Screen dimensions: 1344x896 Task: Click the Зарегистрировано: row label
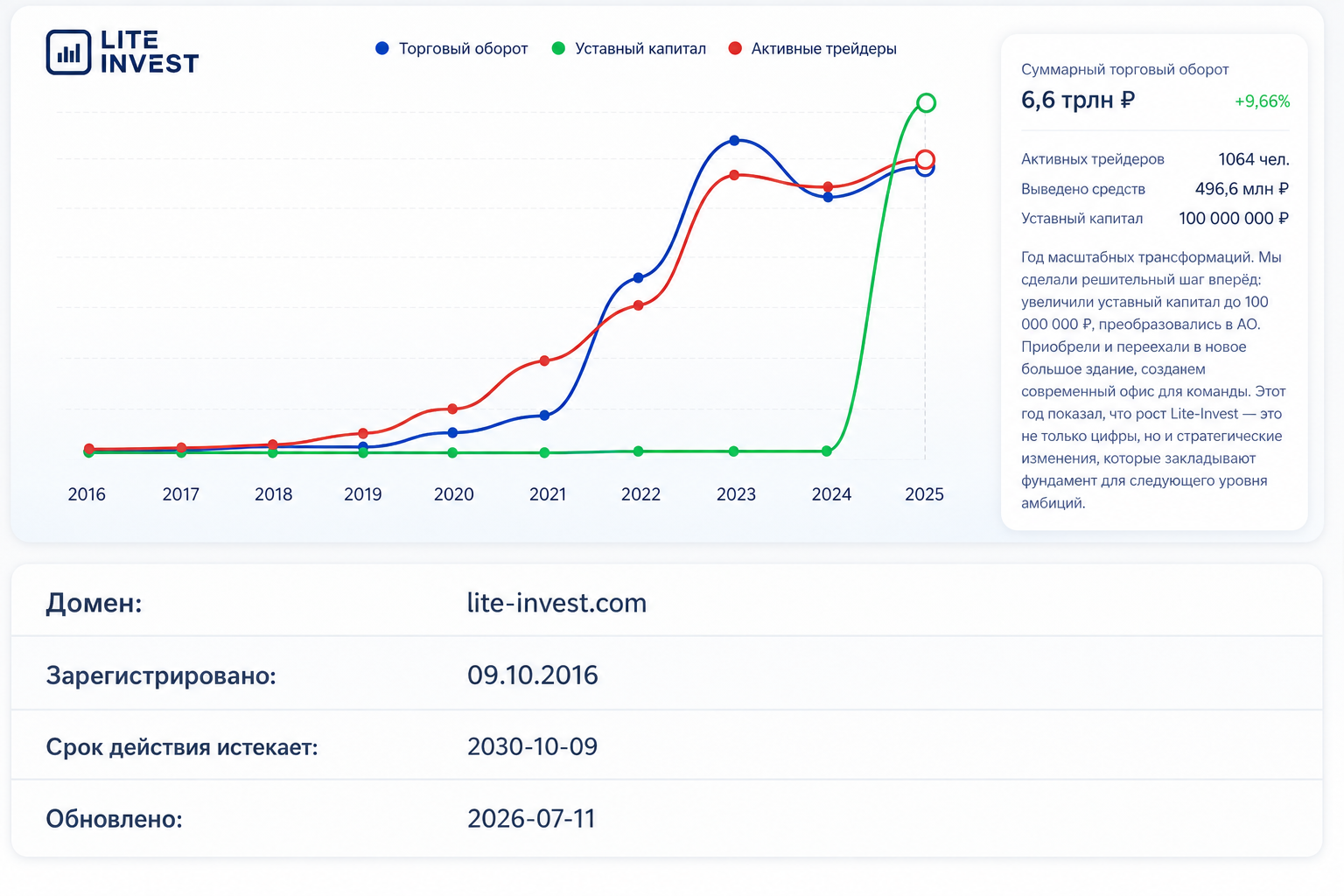pos(161,675)
